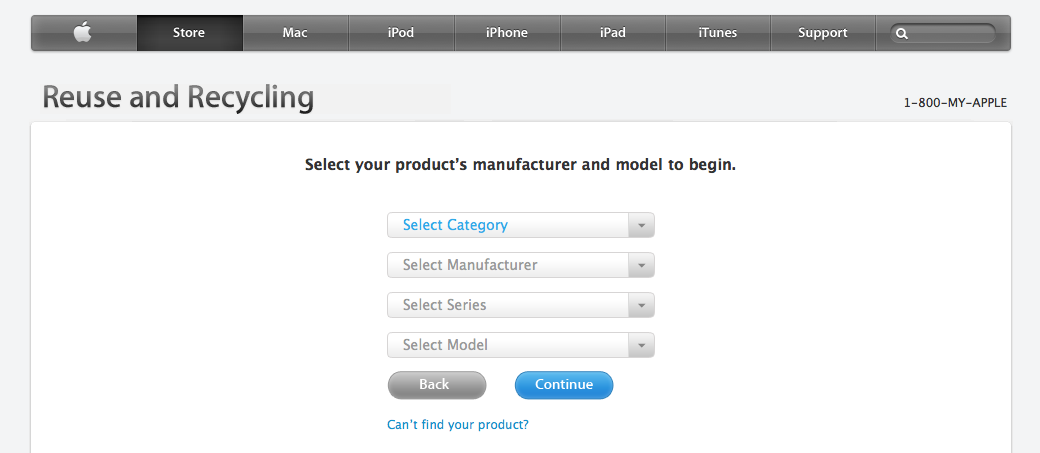
Task: Open iTunes from the navigation bar
Action: click(718, 32)
